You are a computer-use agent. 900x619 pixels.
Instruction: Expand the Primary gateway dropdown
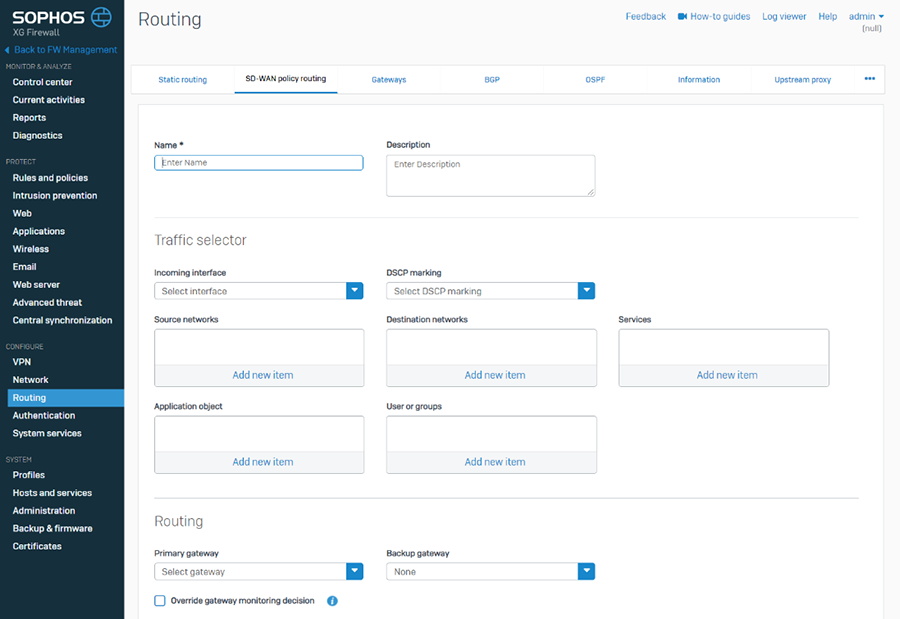354,572
